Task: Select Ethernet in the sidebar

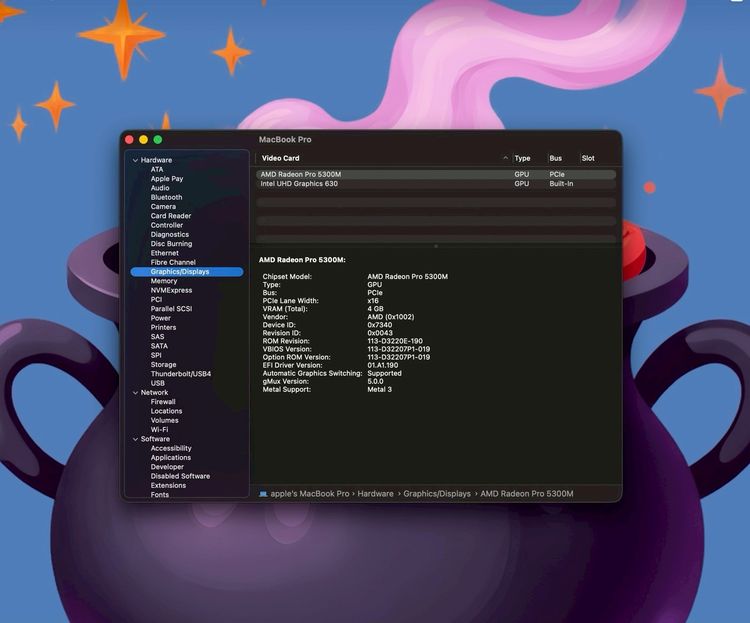Action: coord(165,253)
